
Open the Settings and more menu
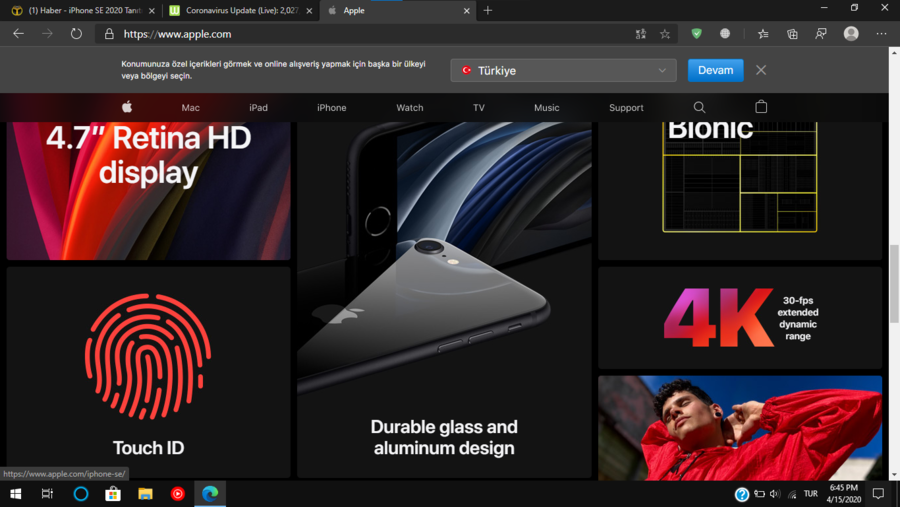pos(882,34)
